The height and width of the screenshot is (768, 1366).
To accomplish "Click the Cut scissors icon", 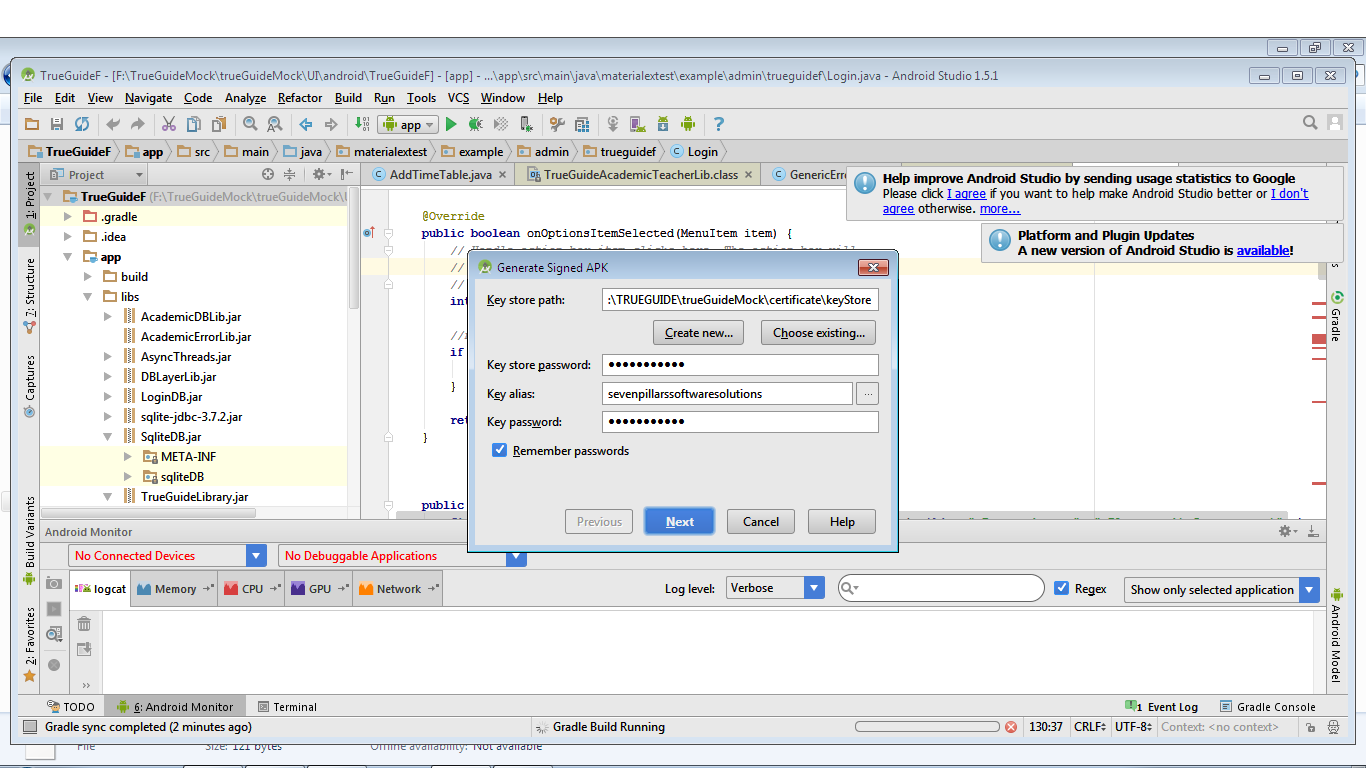I will point(169,124).
